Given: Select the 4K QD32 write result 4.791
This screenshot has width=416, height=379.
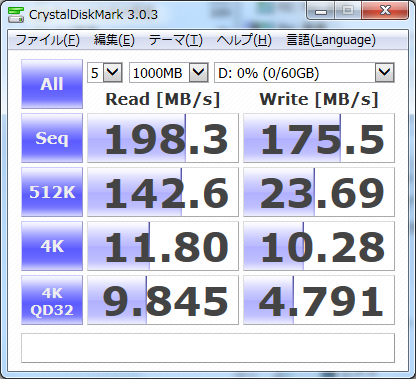Looking at the screenshot, I should (x=319, y=300).
